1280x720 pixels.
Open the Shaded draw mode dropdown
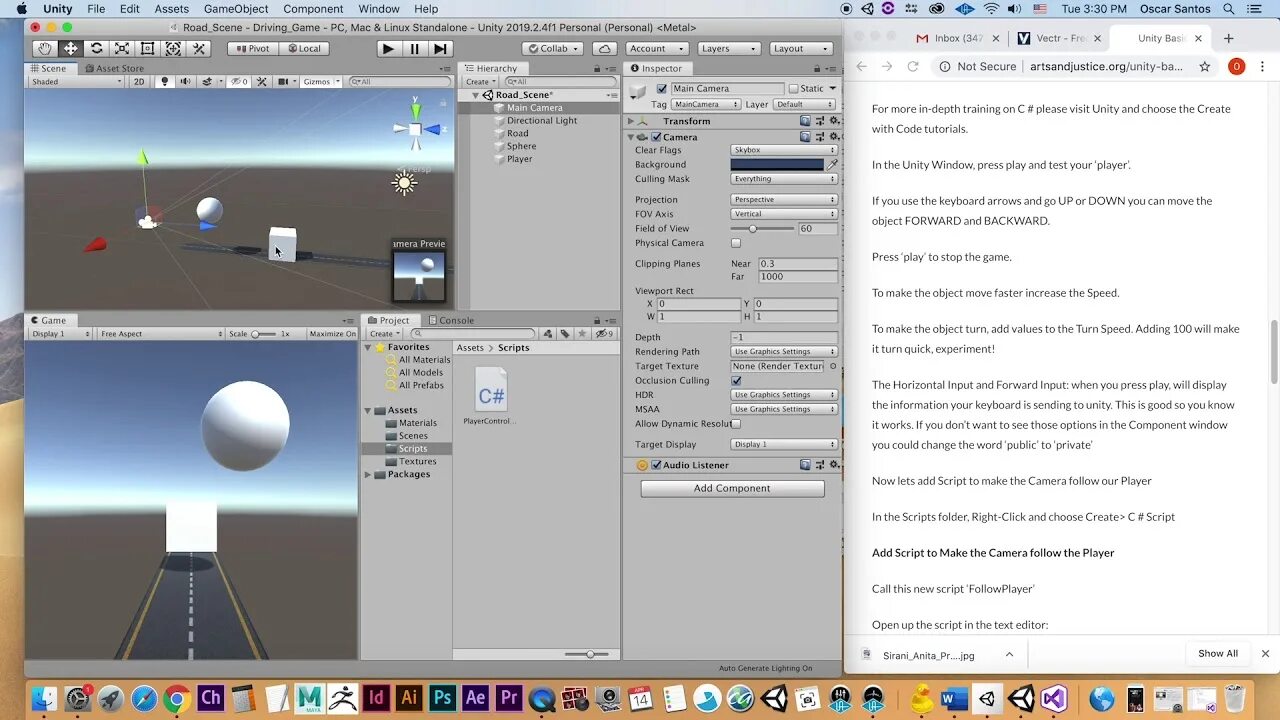[x=76, y=82]
